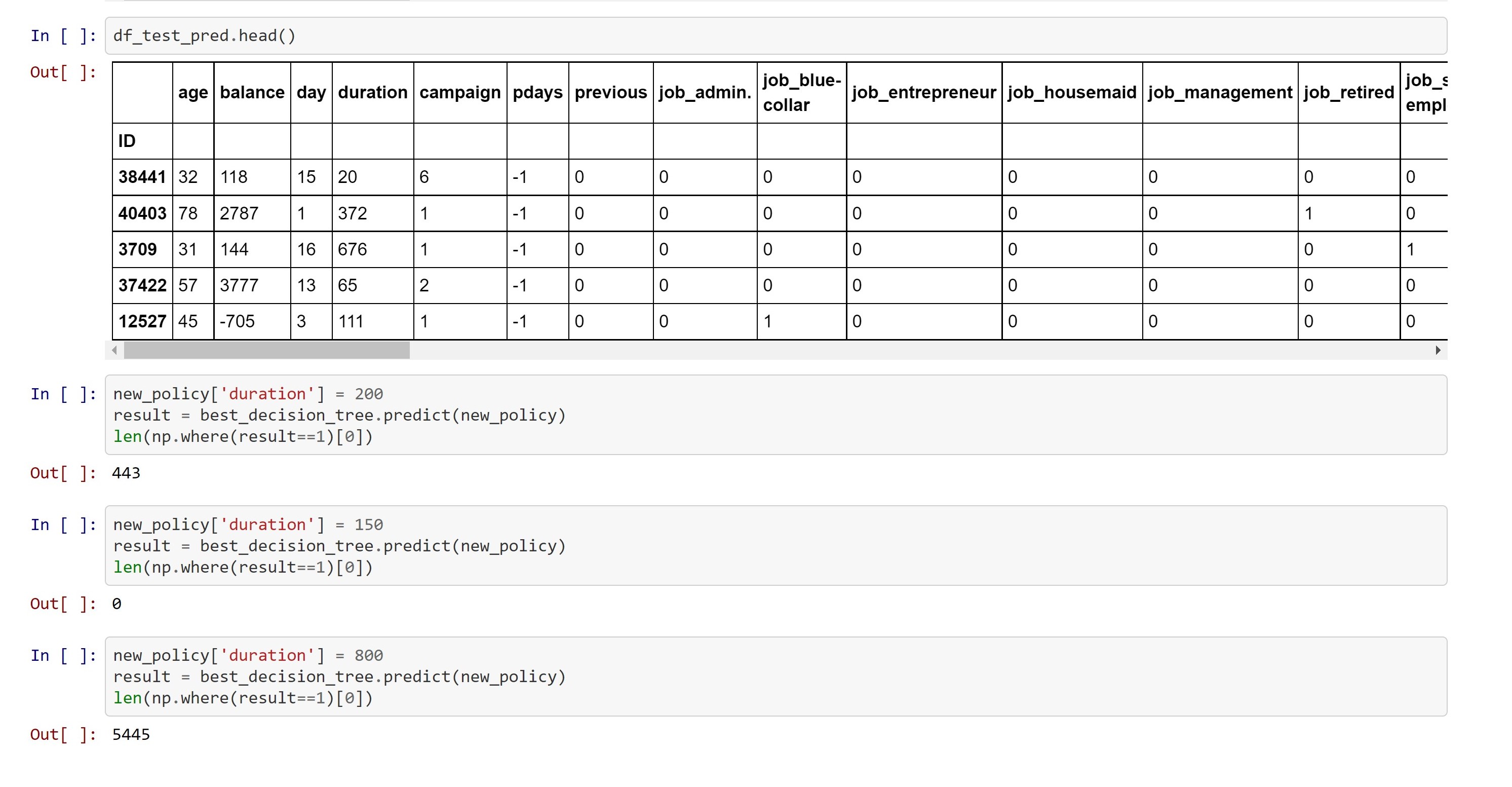This screenshot has width=1512, height=787.
Task: Click the table's horizontal scrollbar thumb
Action: [x=266, y=351]
